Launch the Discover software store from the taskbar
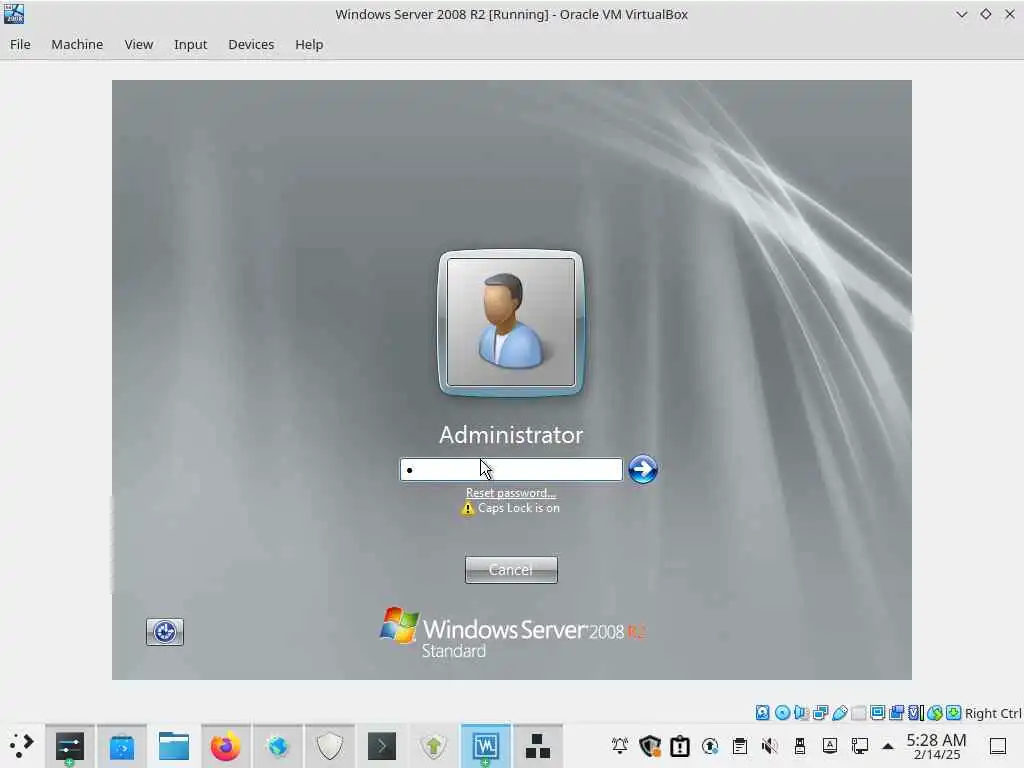Image resolution: width=1024 pixels, height=768 pixels. [121, 746]
